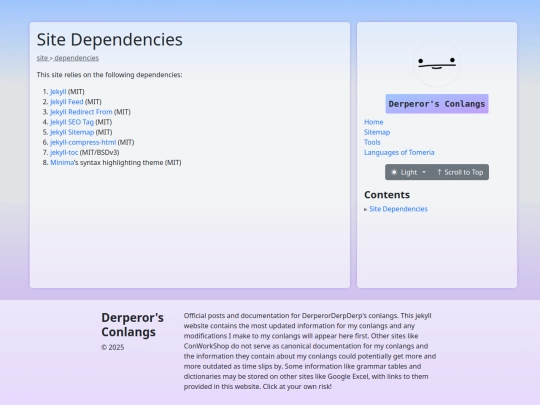This screenshot has width=540, height=405.
Task: Open the Jekyll link
Action: (58, 92)
